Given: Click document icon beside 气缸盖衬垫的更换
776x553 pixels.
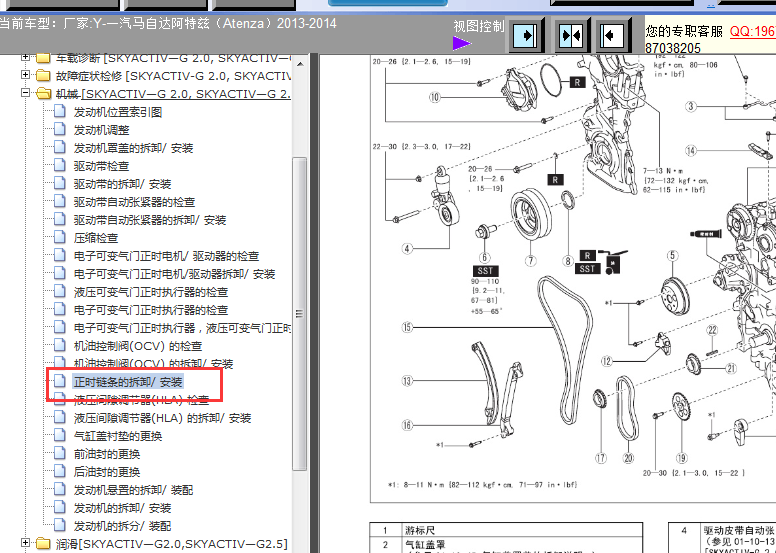Looking at the screenshot, I should [x=59, y=435].
